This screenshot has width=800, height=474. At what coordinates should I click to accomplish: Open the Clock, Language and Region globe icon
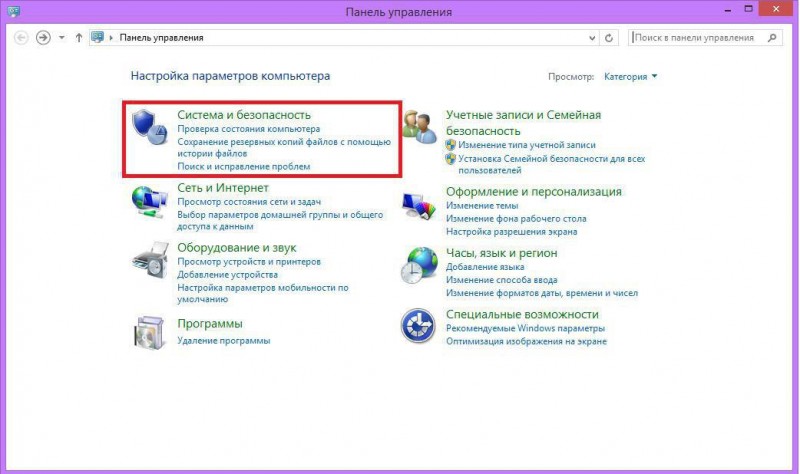coord(419,265)
